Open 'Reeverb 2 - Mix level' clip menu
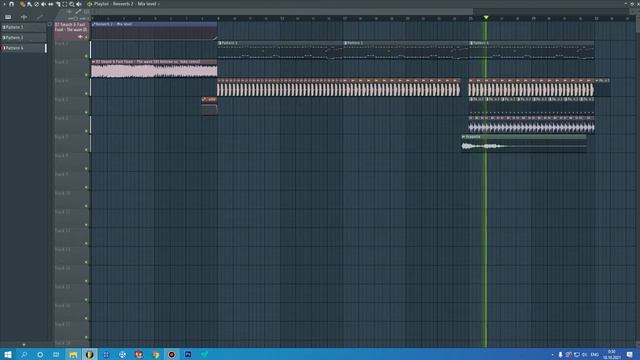Image resolution: width=640 pixels, height=360 pixels. click(x=93, y=24)
